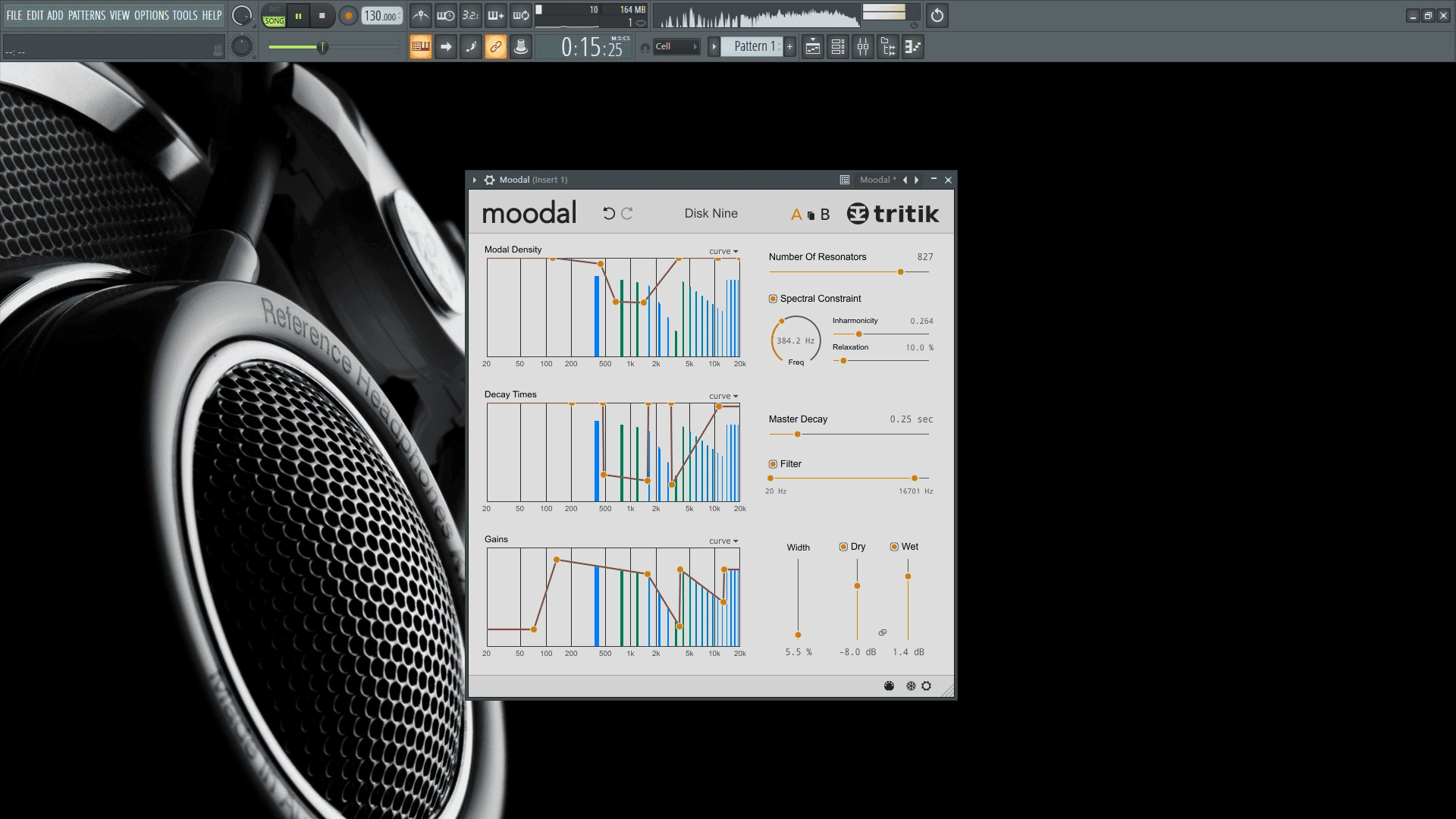Open the VIEW menu
This screenshot has width=1456, height=819.
coord(120,15)
